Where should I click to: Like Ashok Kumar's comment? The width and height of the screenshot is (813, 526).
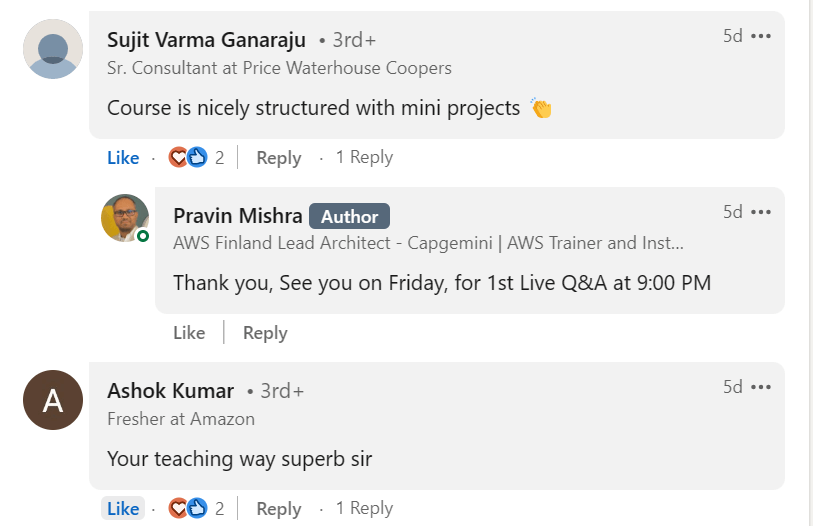(x=123, y=508)
